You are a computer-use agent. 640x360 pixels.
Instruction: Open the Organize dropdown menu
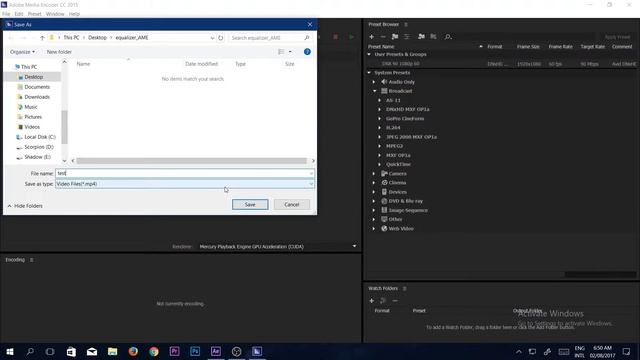tap(22, 52)
